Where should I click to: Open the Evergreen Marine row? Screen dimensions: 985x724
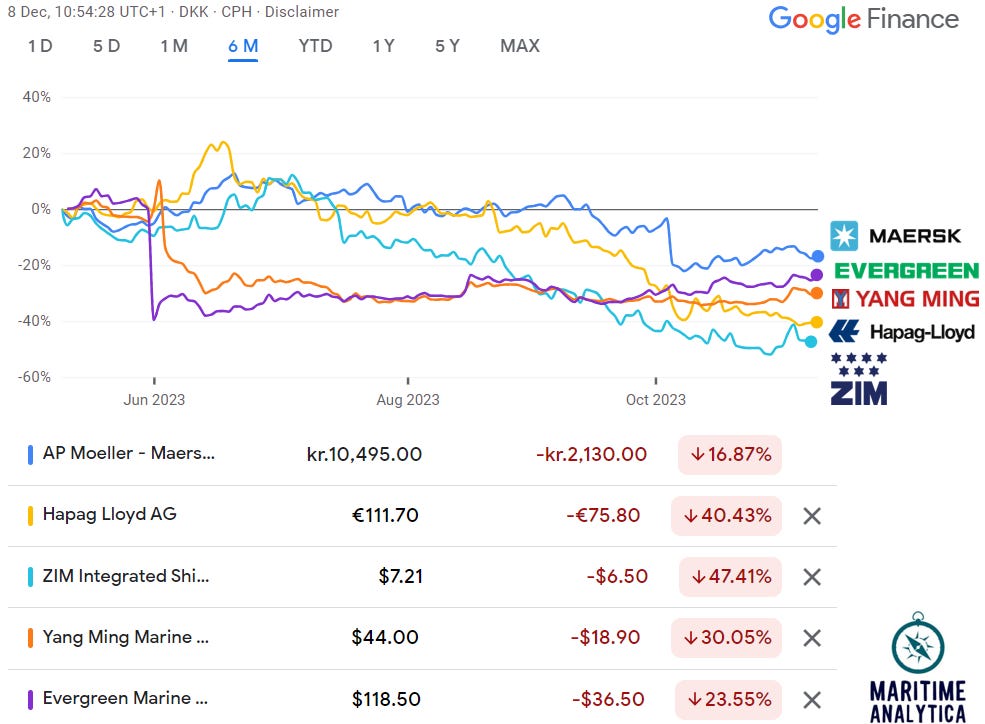(422, 699)
